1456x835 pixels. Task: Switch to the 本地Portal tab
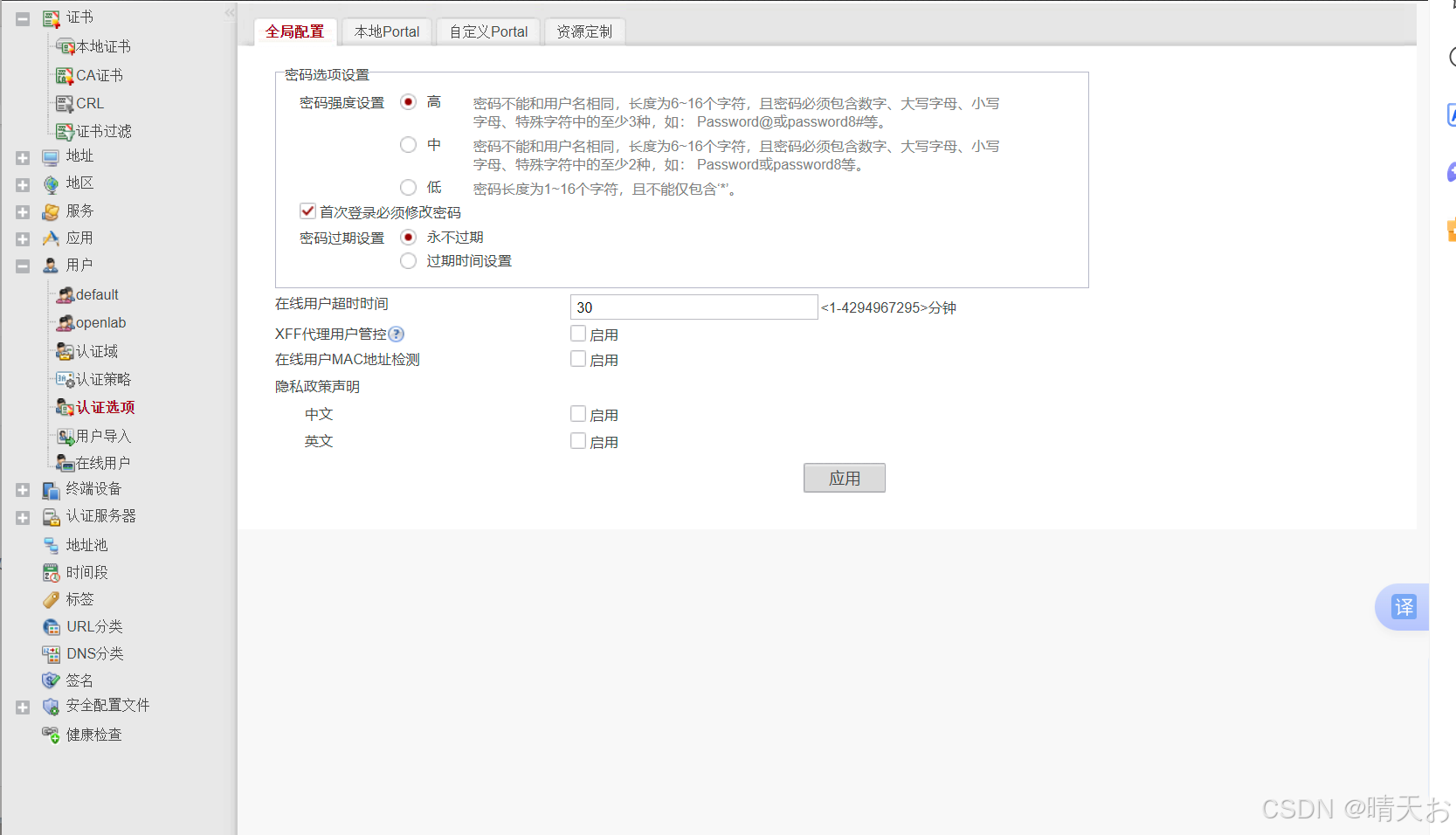coord(387,31)
